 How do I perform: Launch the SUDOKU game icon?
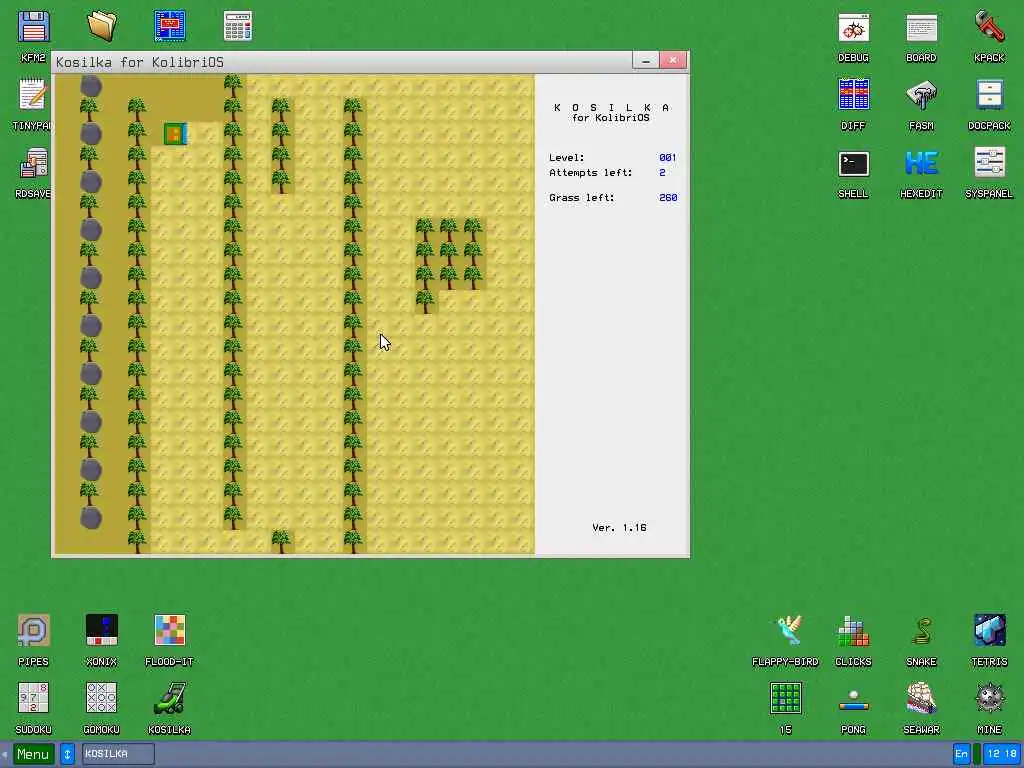click(33, 698)
